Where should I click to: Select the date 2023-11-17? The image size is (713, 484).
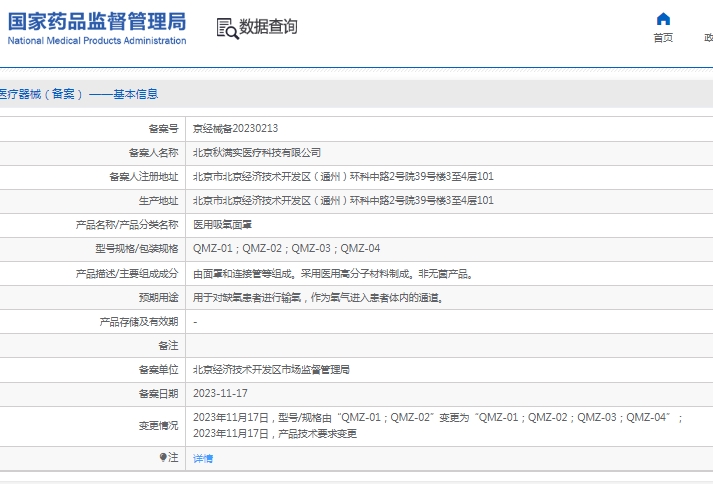(220, 393)
